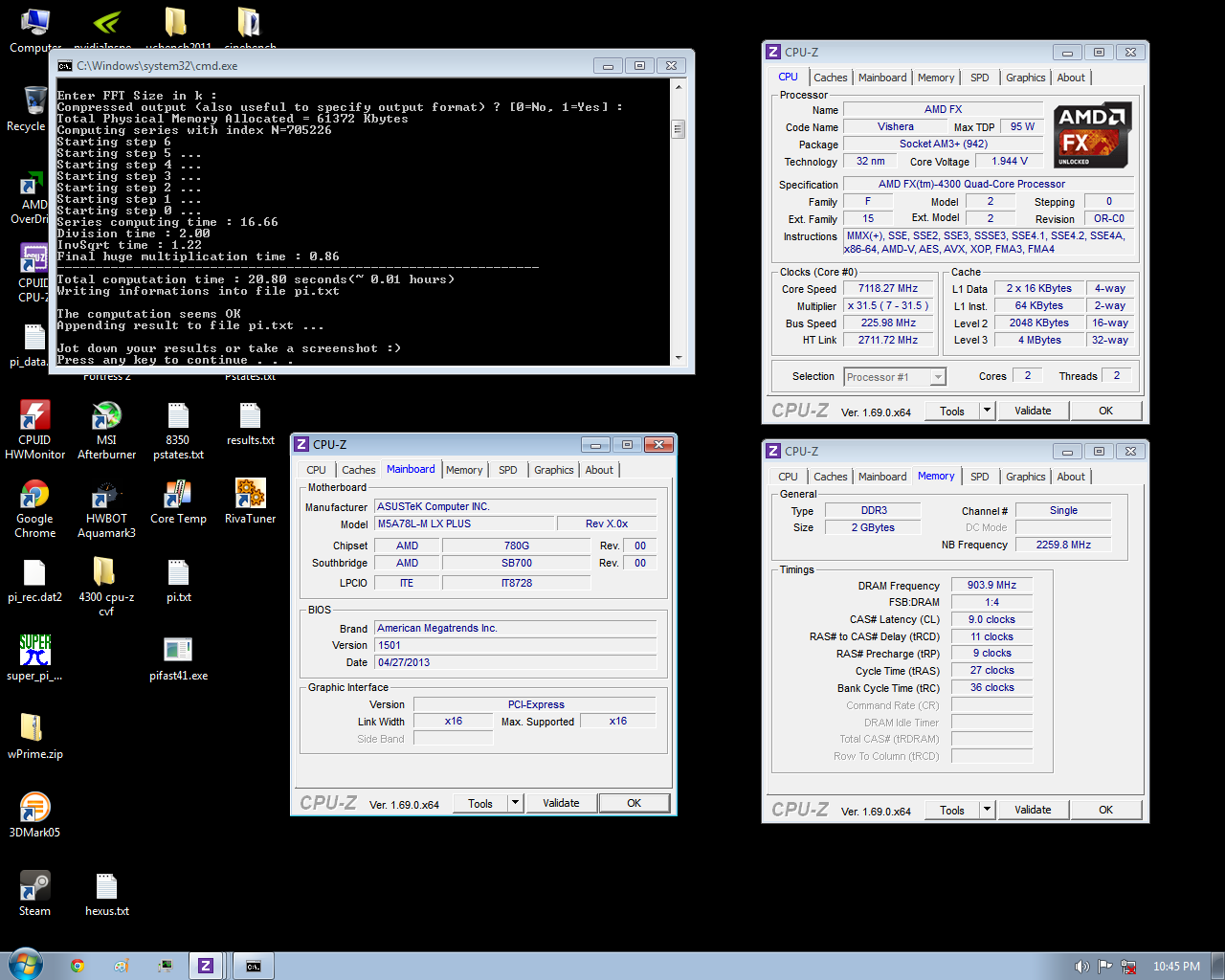The image size is (1225, 980).
Task: Switch to cmd.exe taskbar button
Action: (x=253, y=966)
